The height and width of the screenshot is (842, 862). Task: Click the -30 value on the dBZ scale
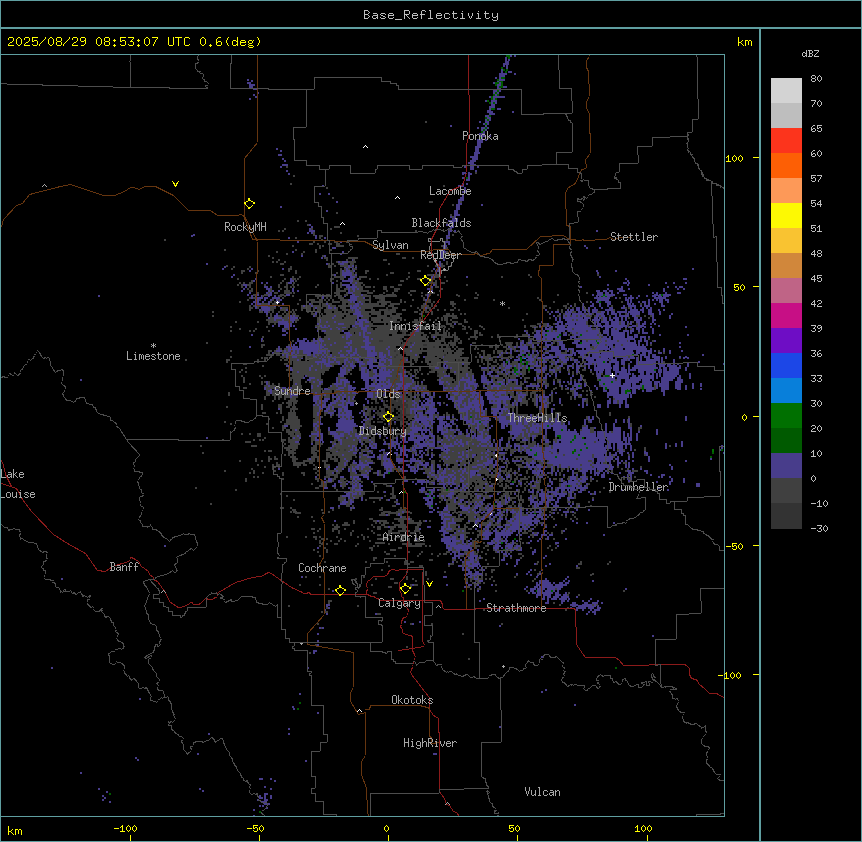(x=819, y=528)
